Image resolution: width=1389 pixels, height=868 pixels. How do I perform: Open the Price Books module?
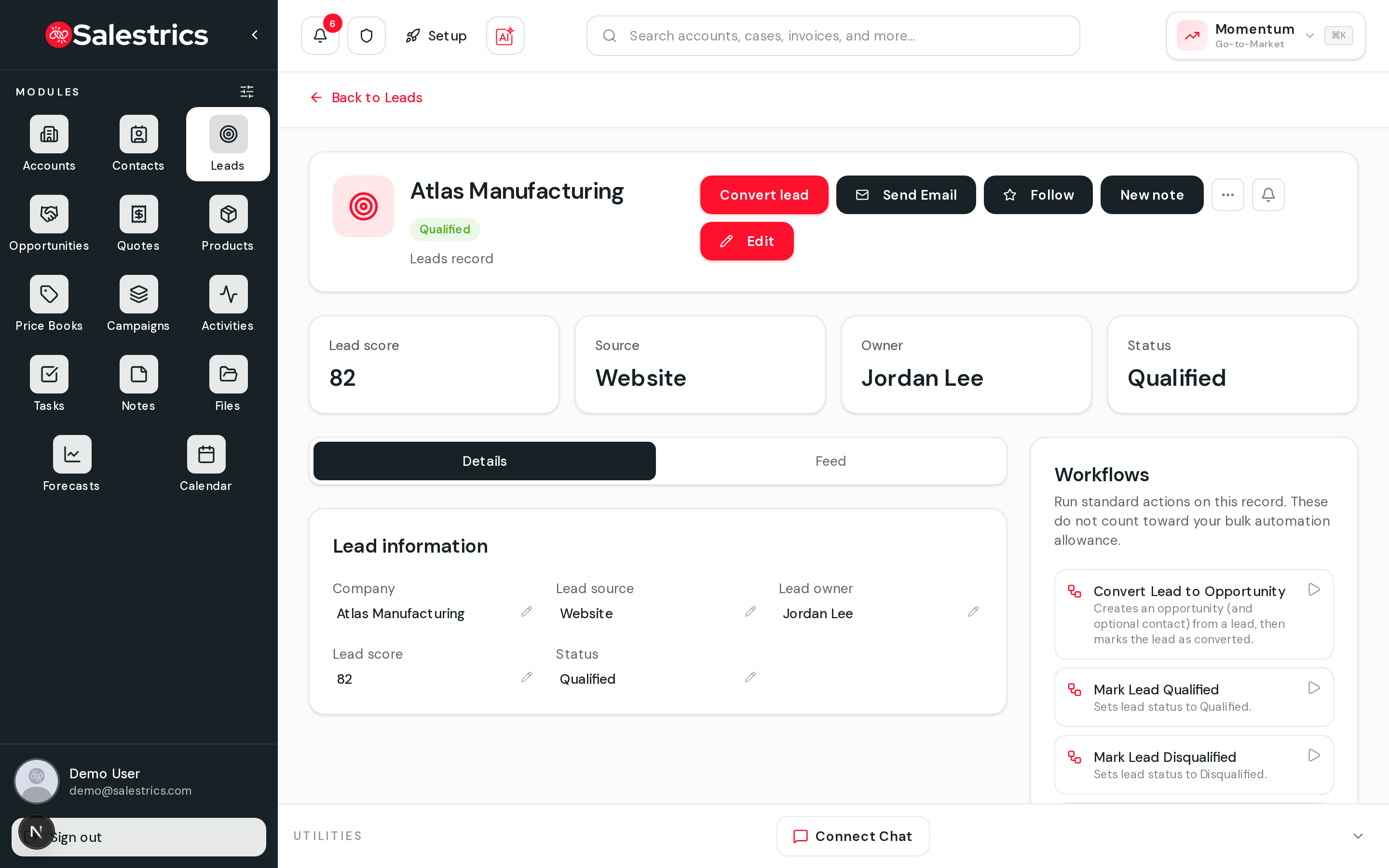49,304
